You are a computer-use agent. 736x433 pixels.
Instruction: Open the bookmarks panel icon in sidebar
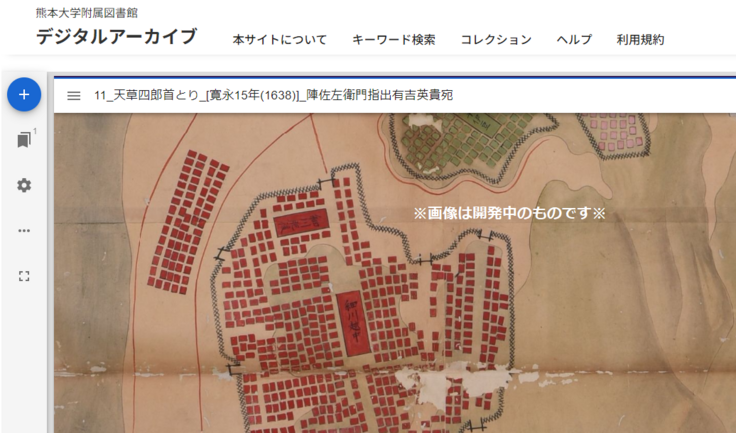pyautogui.click(x=24, y=140)
